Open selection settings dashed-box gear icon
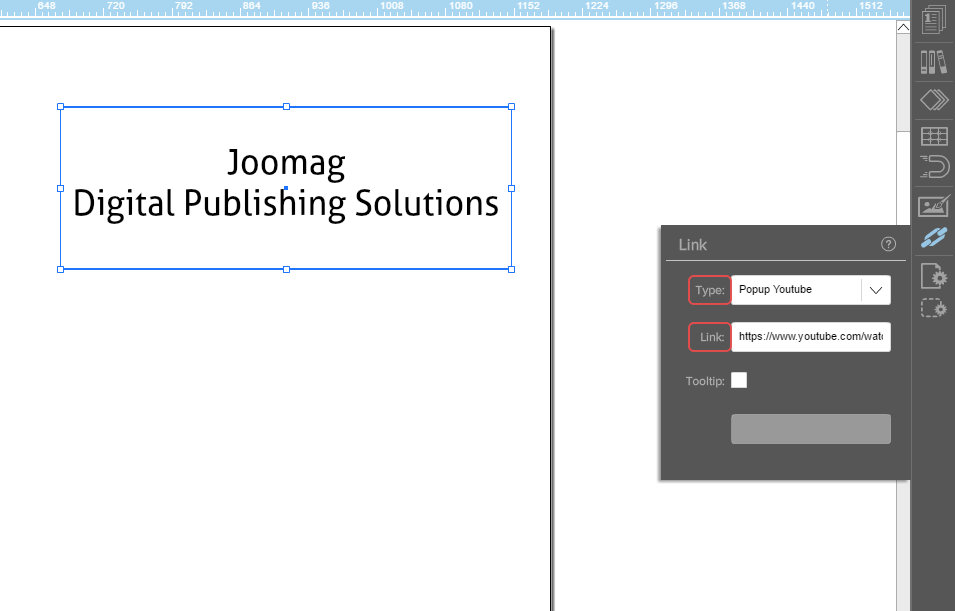Screen dimensions: 955x611 (933, 308)
